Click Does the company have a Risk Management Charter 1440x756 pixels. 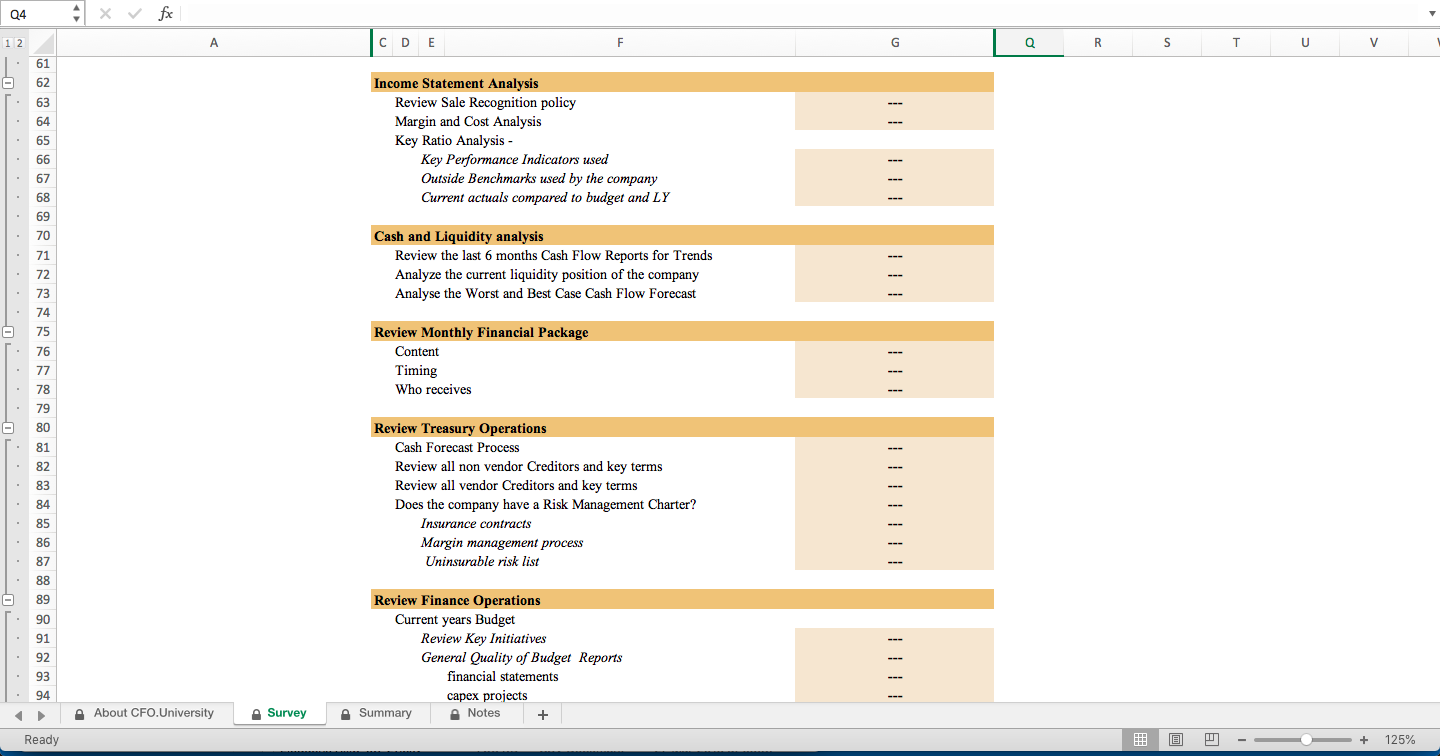pos(546,504)
